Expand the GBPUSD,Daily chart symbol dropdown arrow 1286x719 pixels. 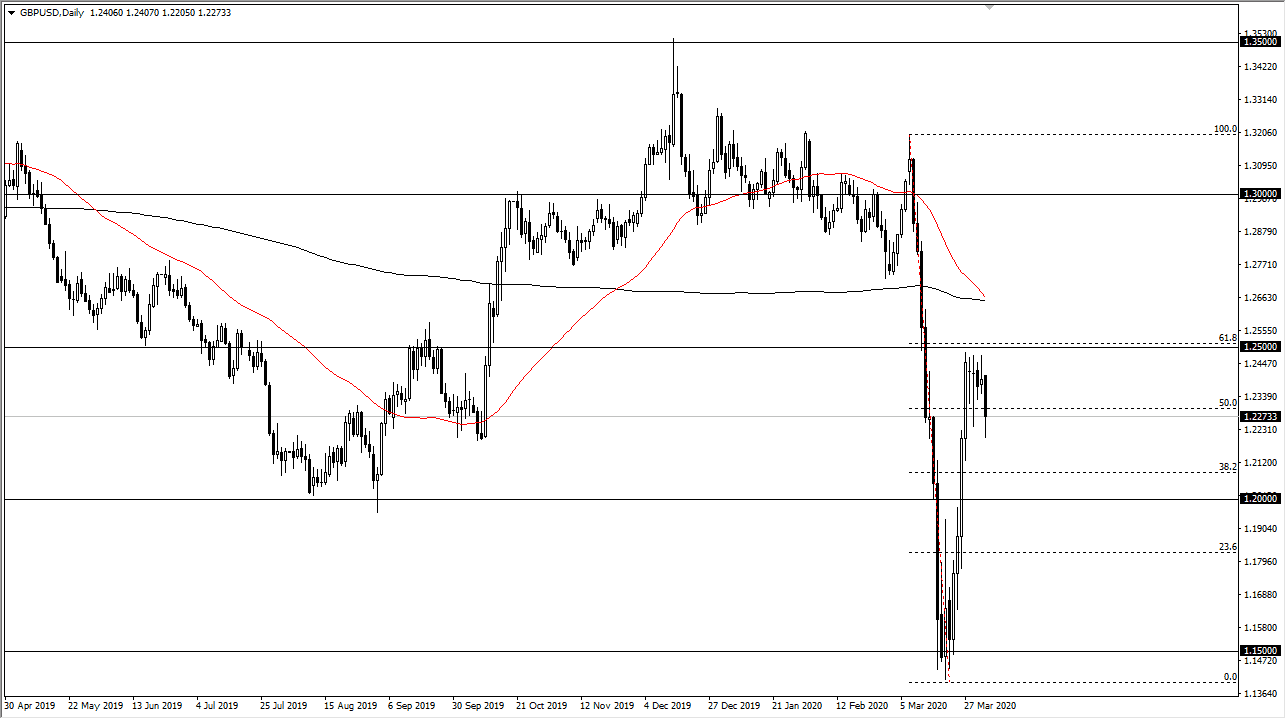tap(12, 14)
